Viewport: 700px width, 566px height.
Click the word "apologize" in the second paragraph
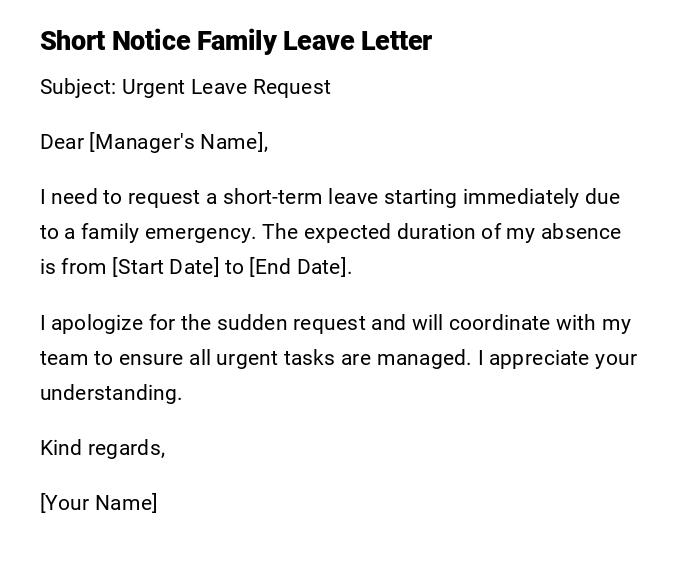click(95, 323)
